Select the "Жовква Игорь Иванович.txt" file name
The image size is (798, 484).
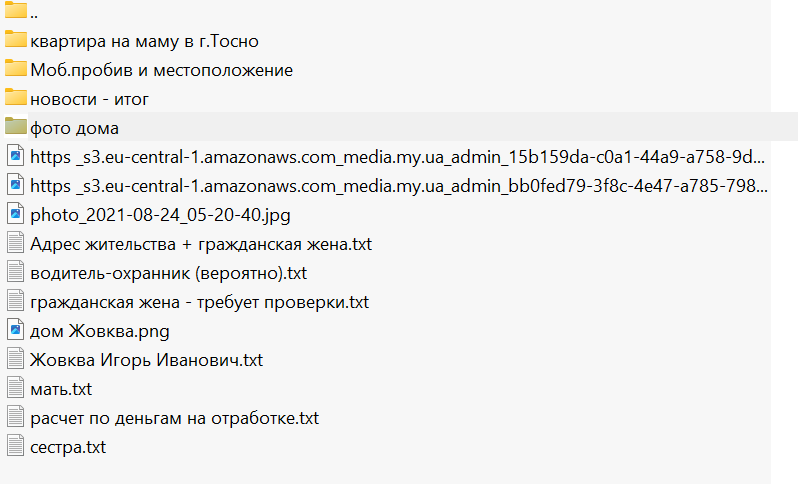point(146,360)
